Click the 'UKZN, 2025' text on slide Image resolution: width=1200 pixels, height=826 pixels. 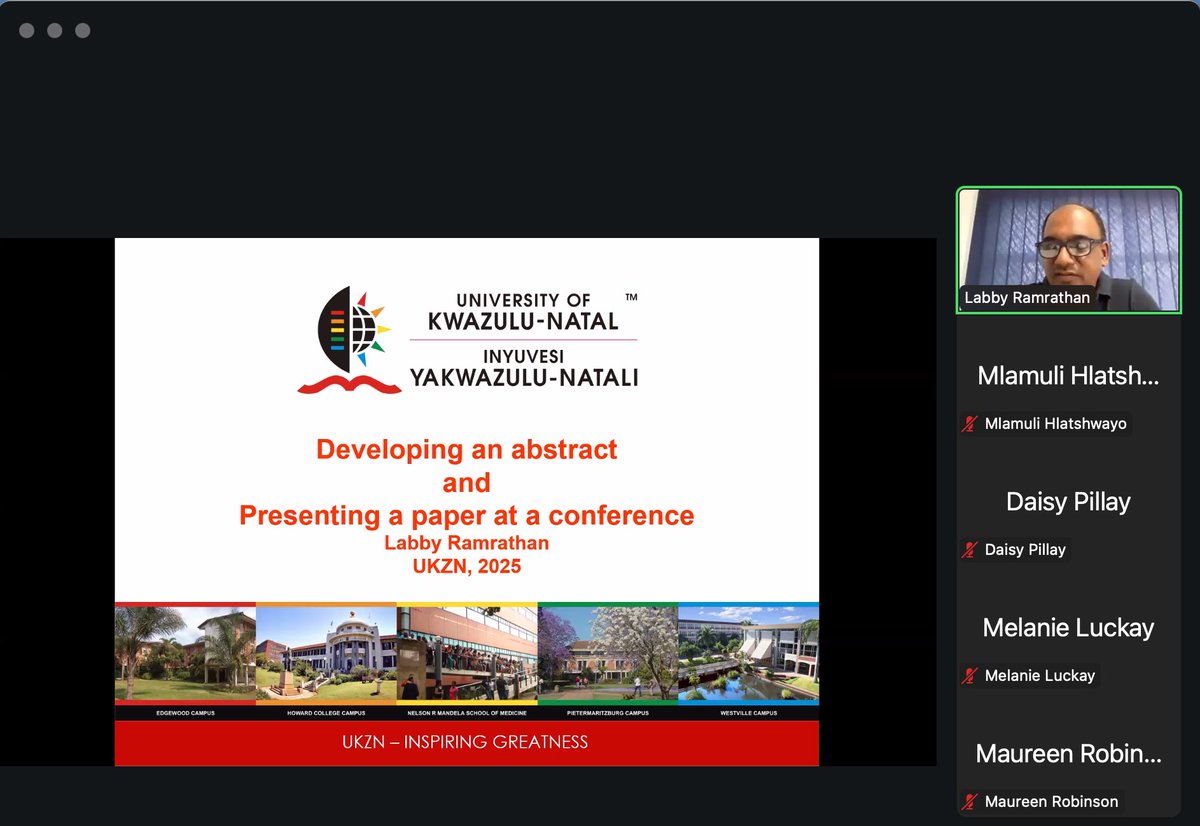point(467,566)
